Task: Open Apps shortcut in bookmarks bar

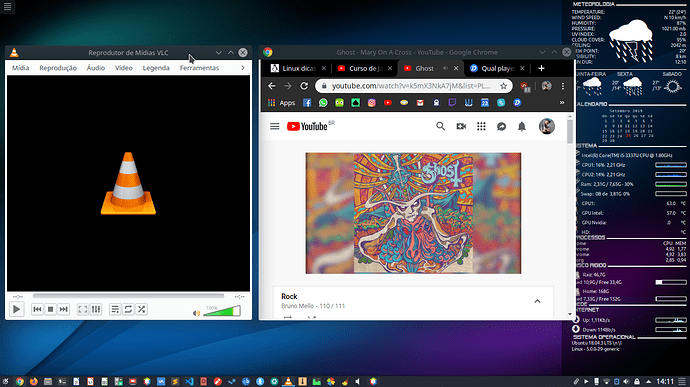Action: (x=281, y=103)
